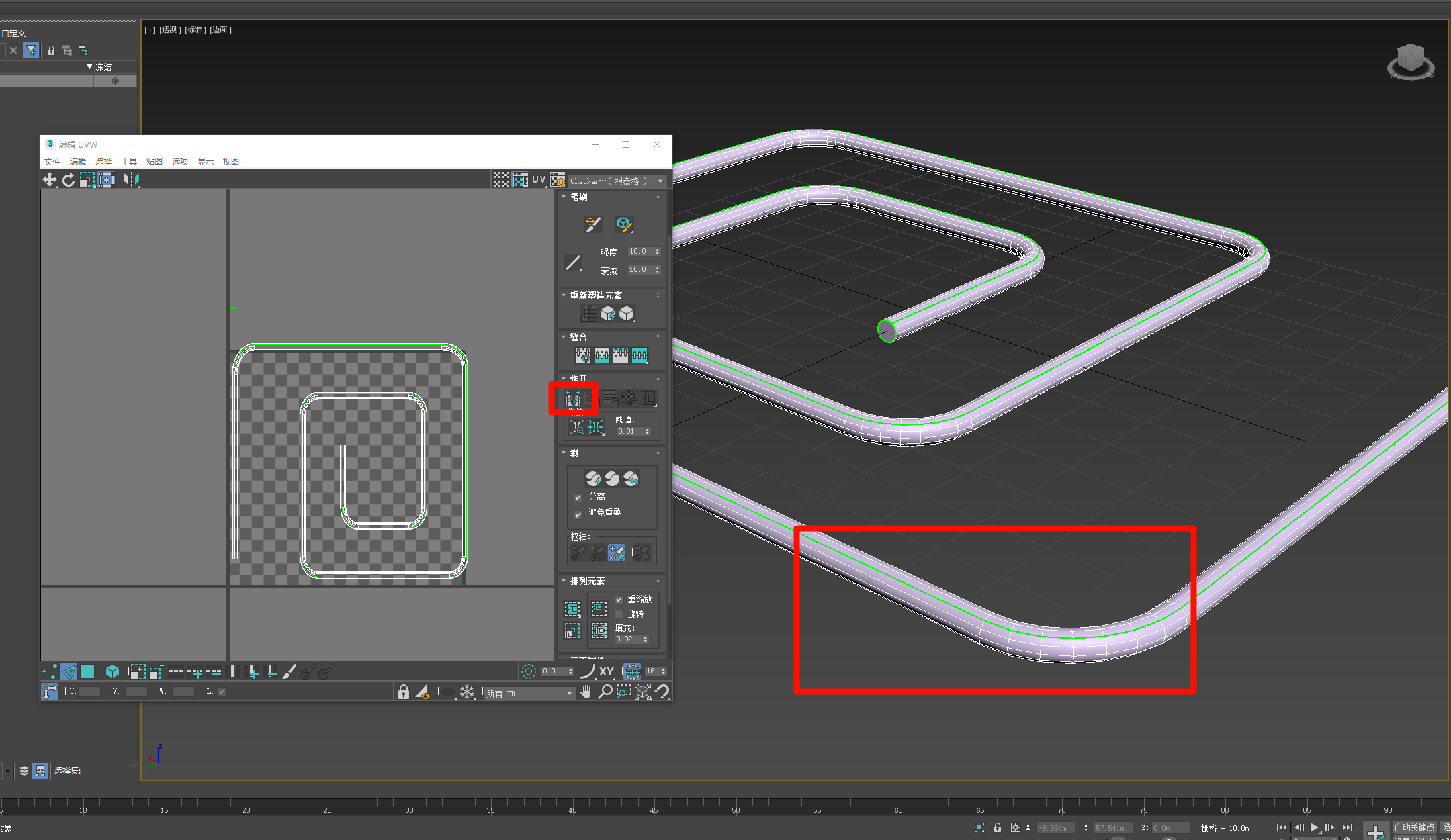Select the Move tool in UVW editor
1451x840 pixels.
pos(50,179)
